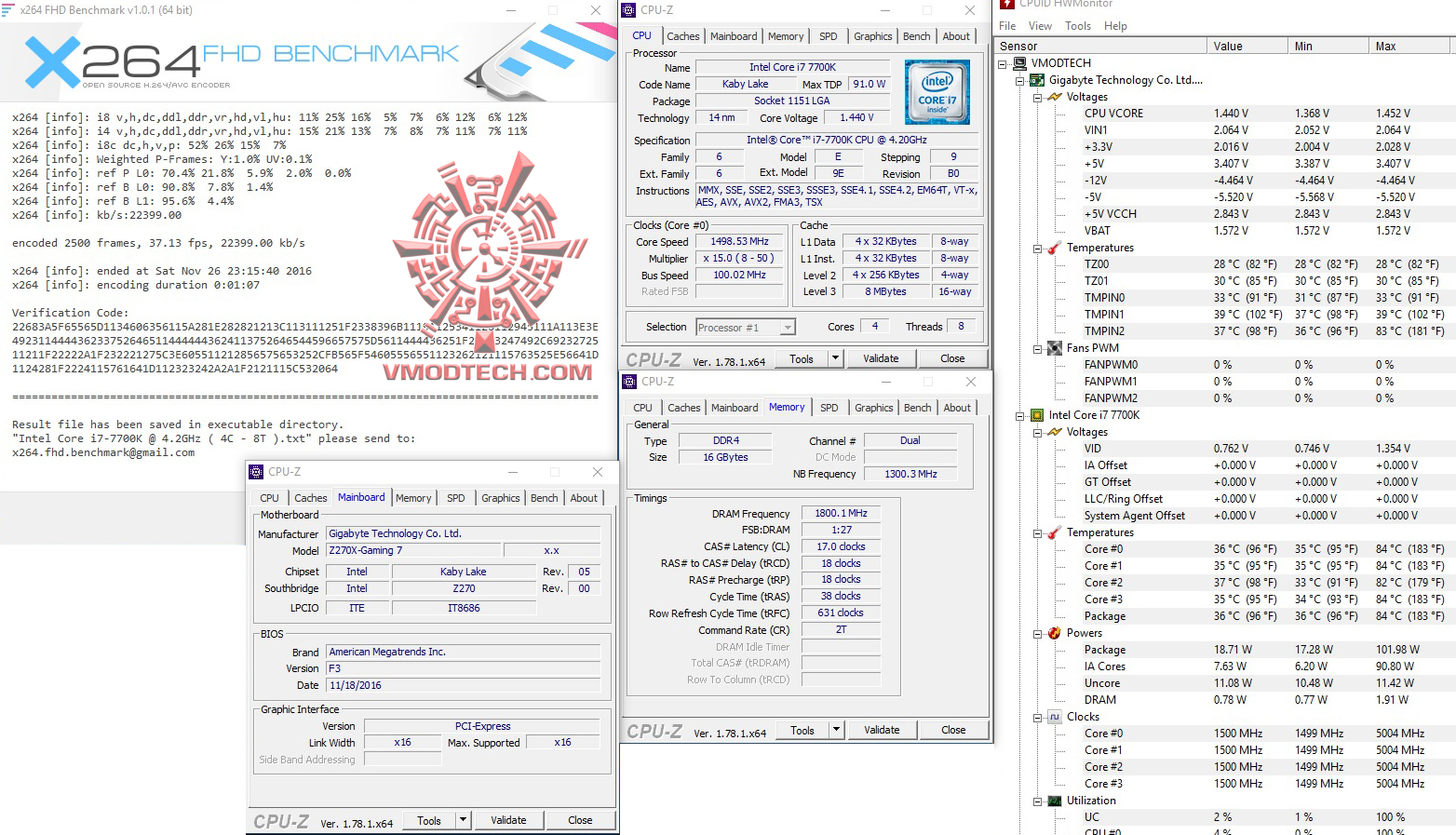
Task: Collapse the Voltages group under Gigabyte Technology
Action: click(1037, 98)
